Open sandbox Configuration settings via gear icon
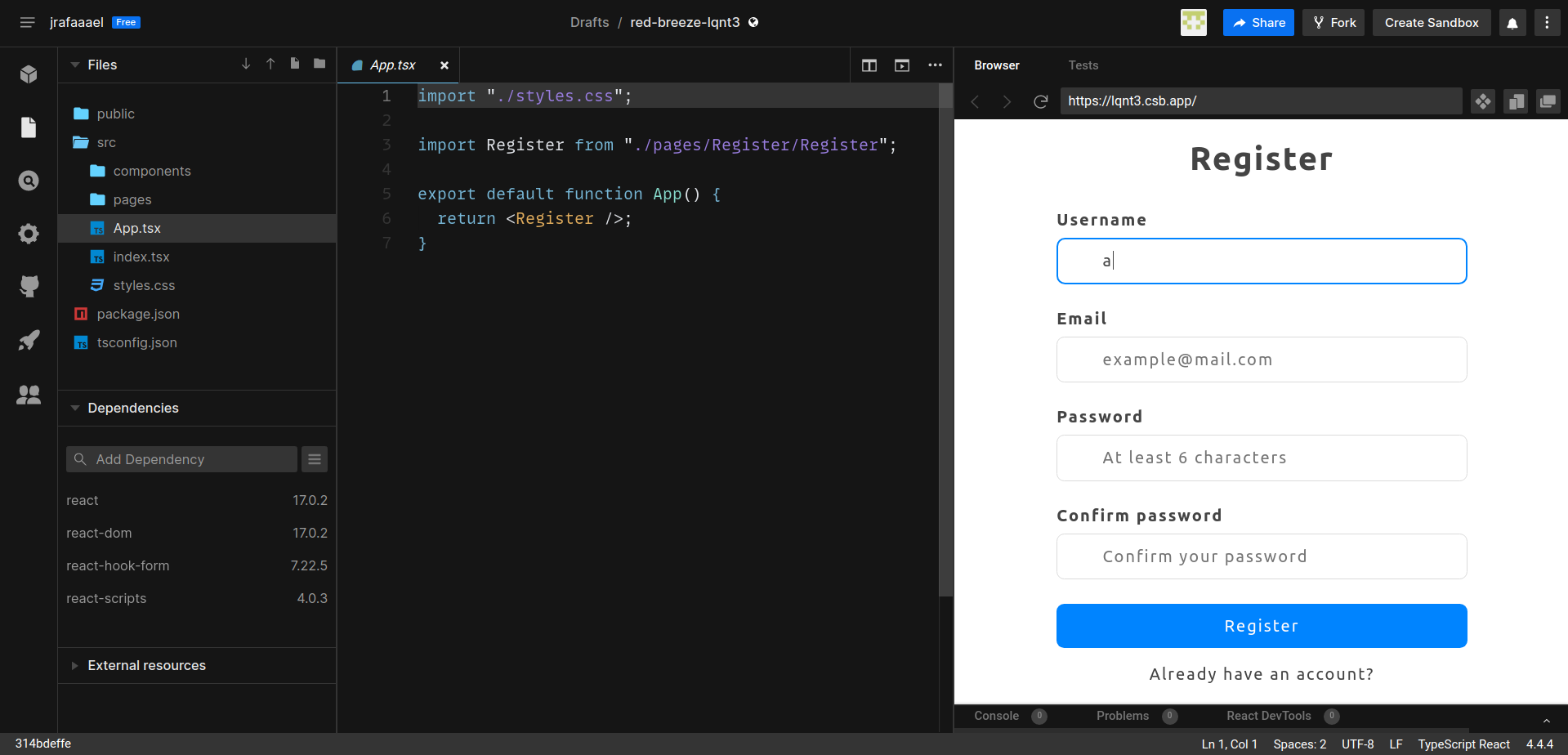Image resolution: width=1568 pixels, height=755 pixels. (29, 234)
